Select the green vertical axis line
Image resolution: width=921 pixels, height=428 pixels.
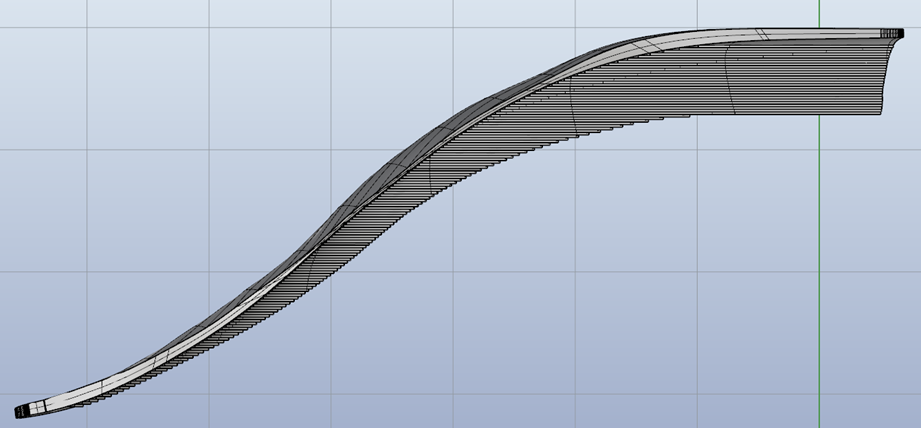click(x=819, y=214)
